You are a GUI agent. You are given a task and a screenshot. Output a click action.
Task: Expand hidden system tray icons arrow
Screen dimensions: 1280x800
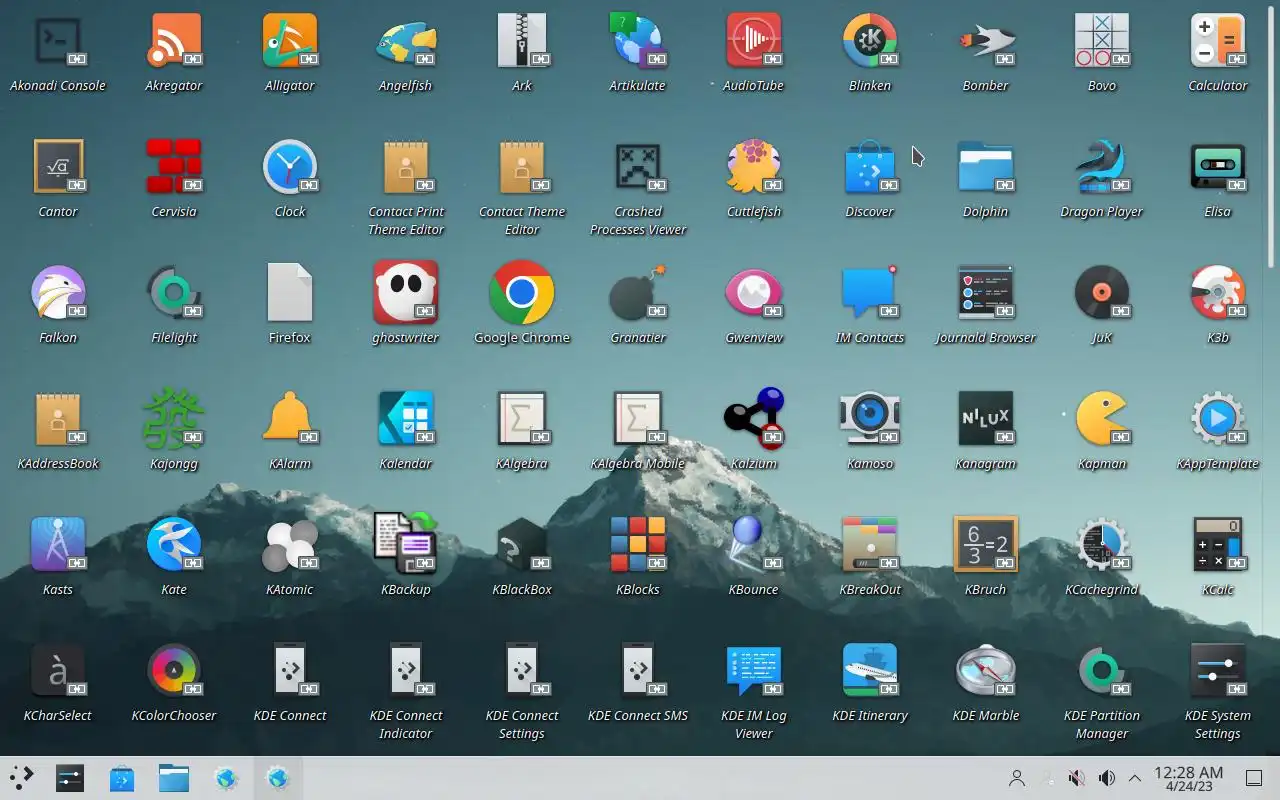pyautogui.click(x=1135, y=778)
